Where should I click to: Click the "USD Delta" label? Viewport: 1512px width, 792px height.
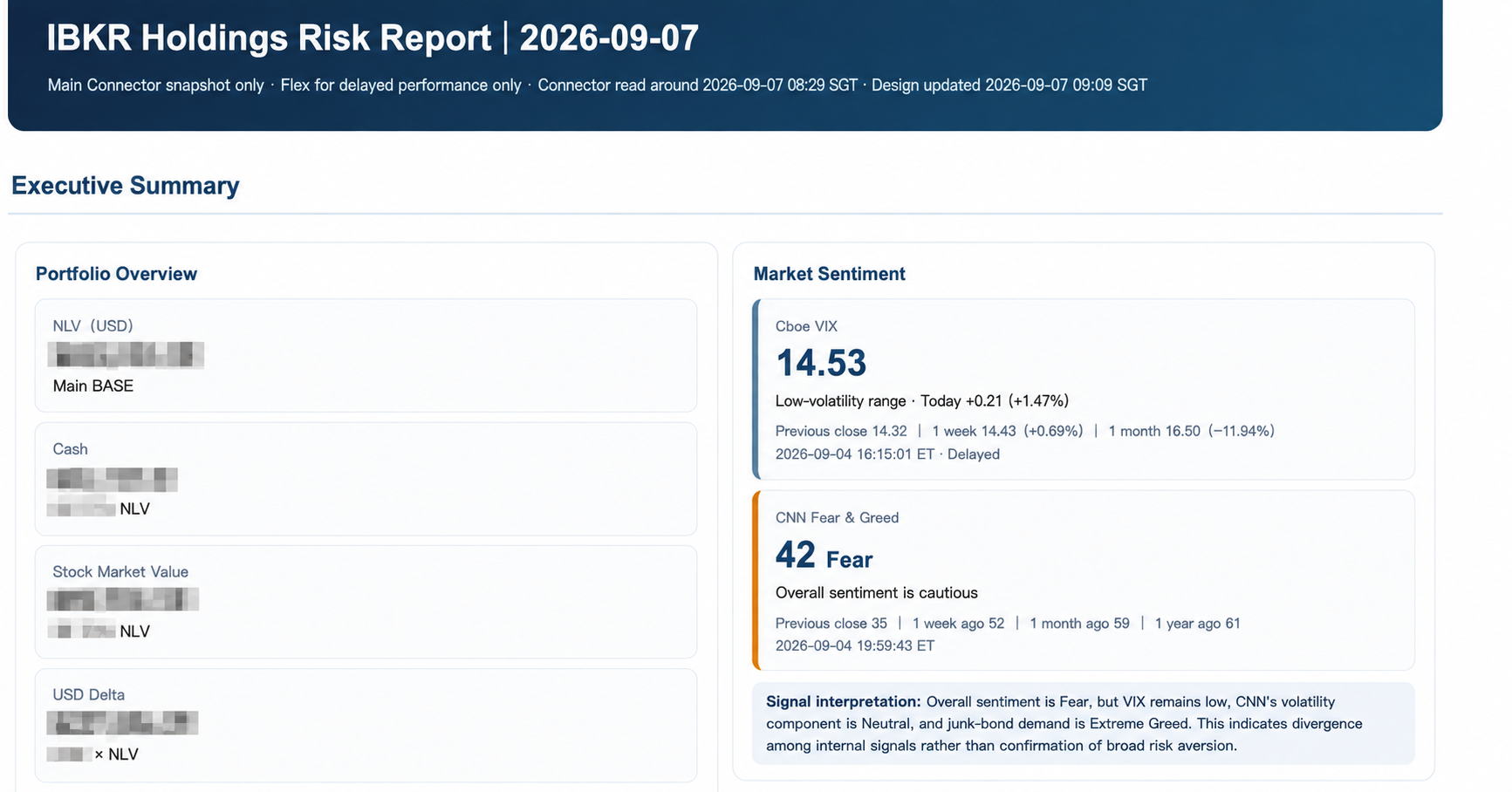[88, 694]
